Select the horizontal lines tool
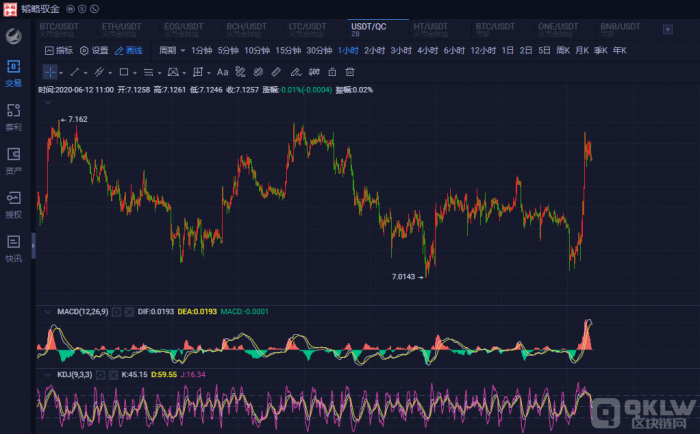Screen dimensions: 700x434 pos(148,72)
